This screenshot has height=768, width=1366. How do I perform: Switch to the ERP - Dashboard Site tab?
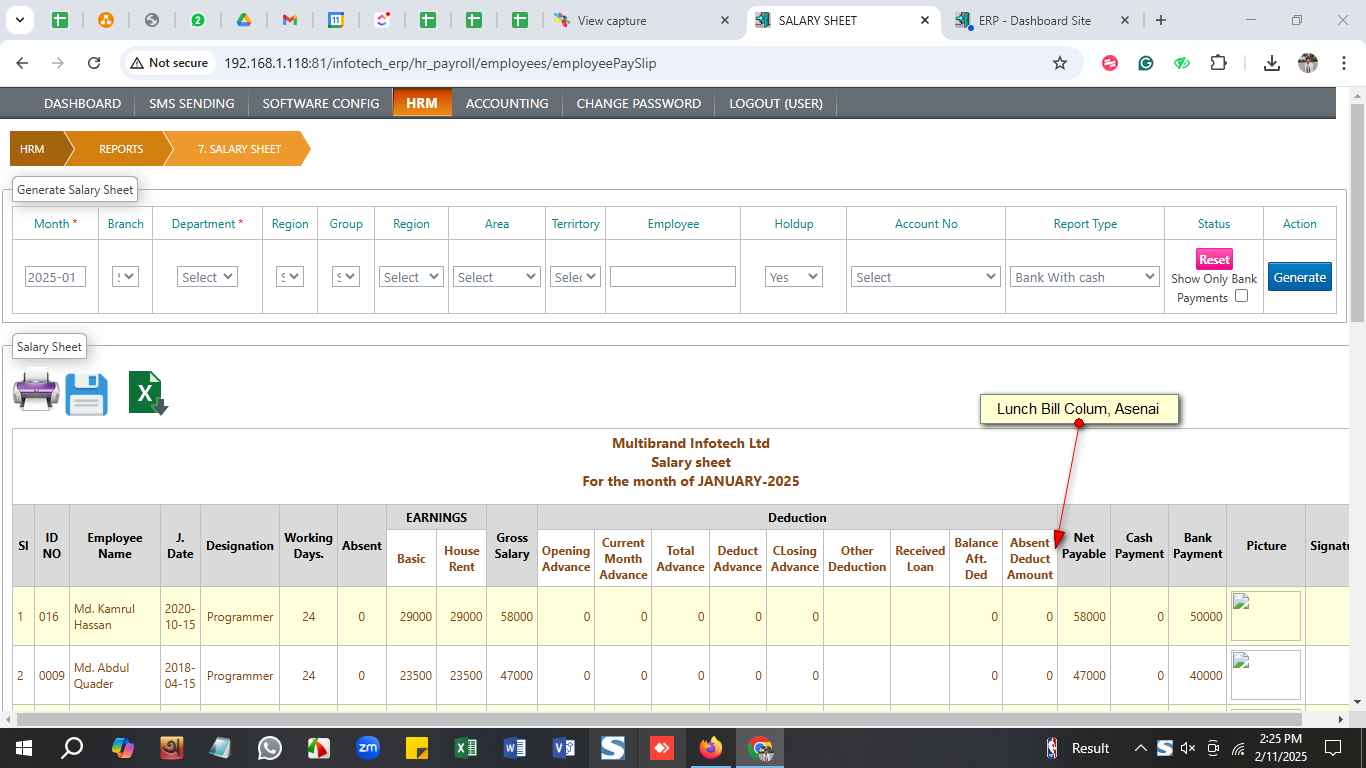pyautogui.click(x=1034, y=20)
